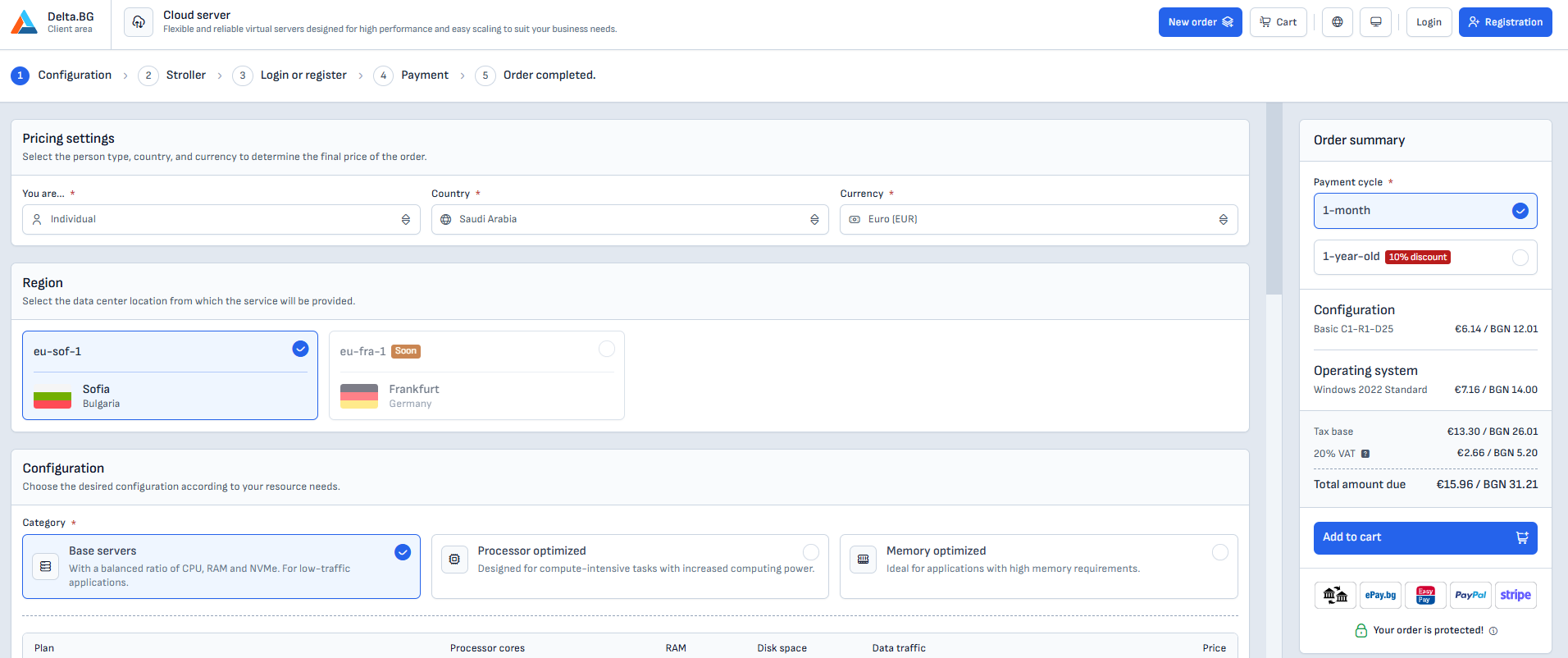Click the Delta.BG logo icon
Viewport: 1568px width, 658px height.
(24, 22)
